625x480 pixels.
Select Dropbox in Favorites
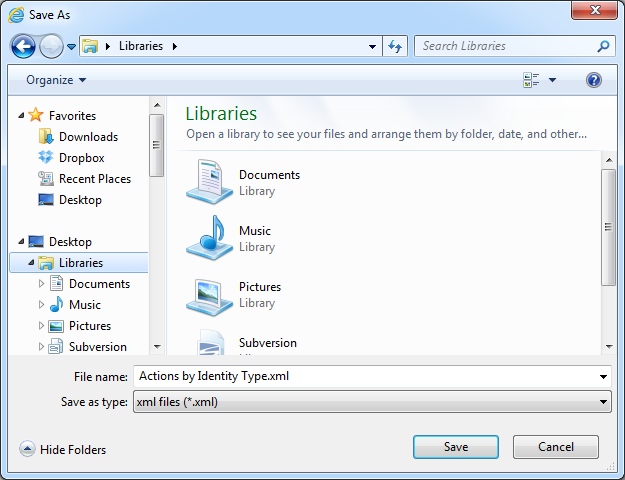pyautogui.click(x=81, y=158)
